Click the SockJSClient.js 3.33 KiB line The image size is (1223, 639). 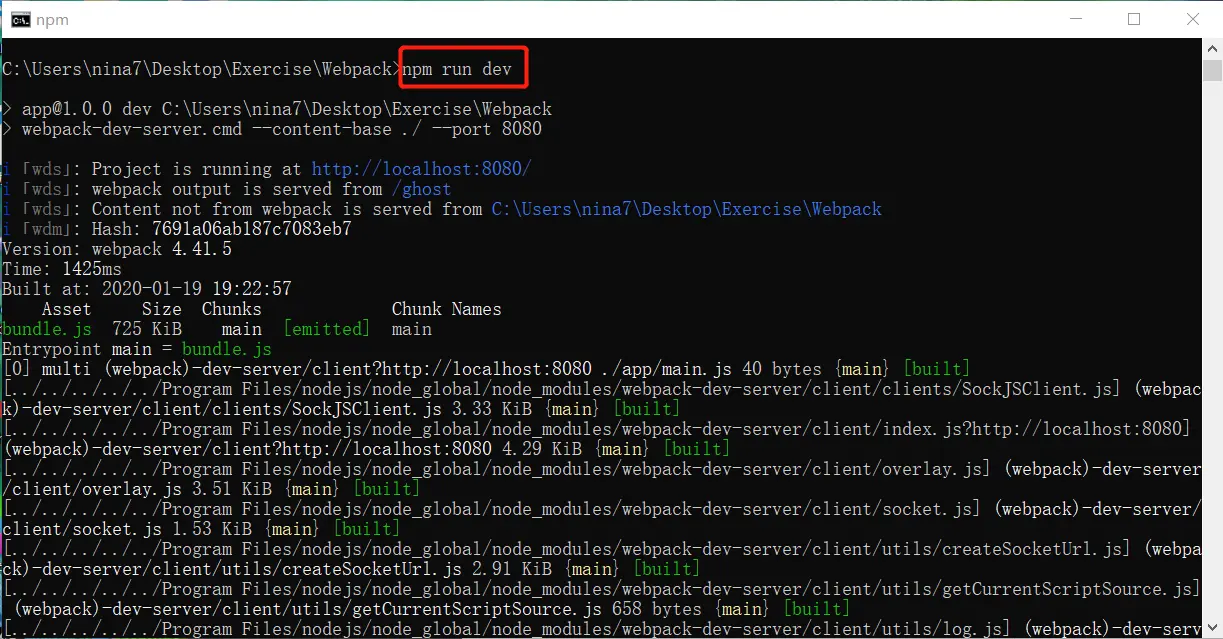point(342,409)
